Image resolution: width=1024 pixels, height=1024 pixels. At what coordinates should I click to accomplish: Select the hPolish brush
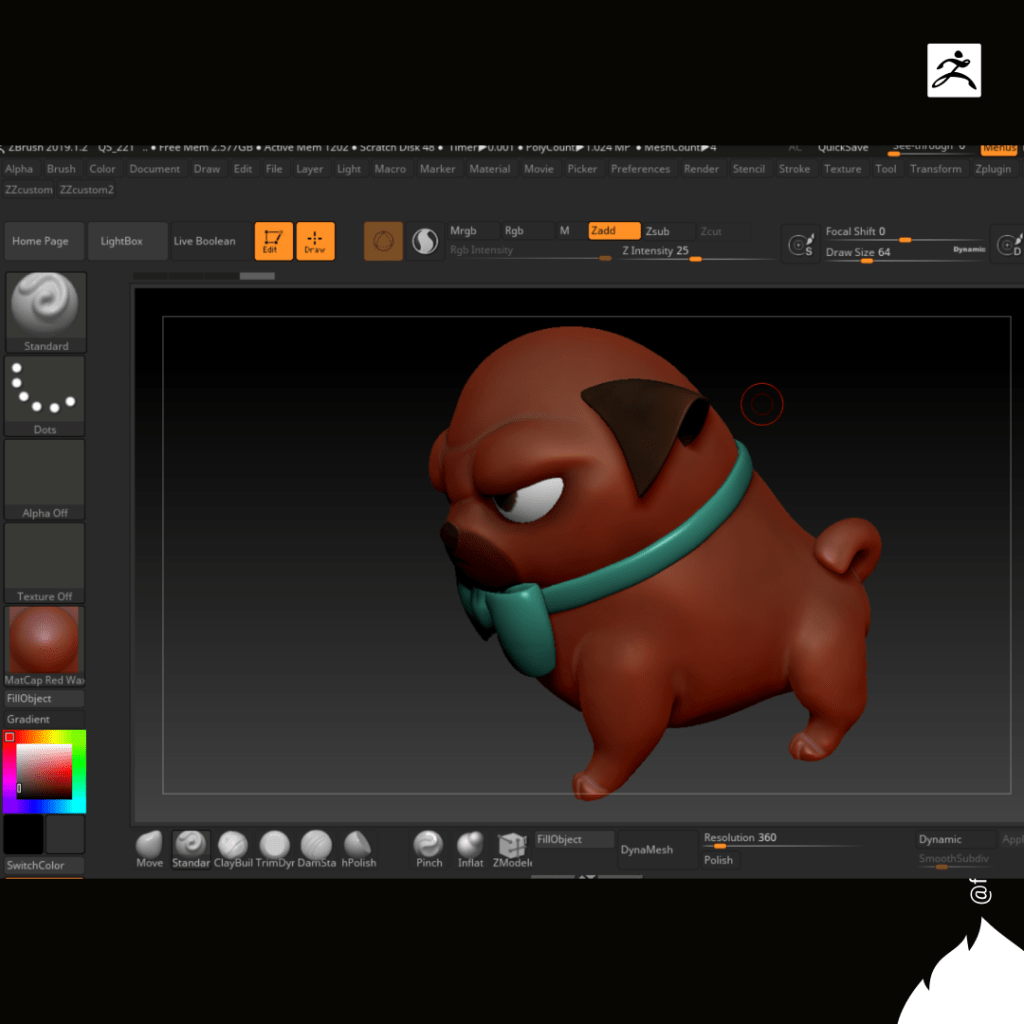[358, 846]
